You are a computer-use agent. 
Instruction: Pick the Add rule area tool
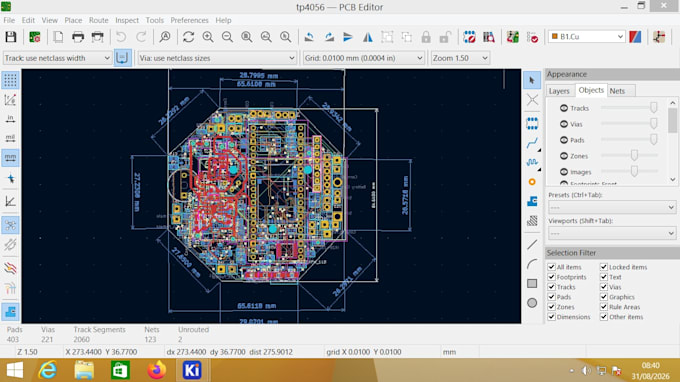(x=532, y=221)
